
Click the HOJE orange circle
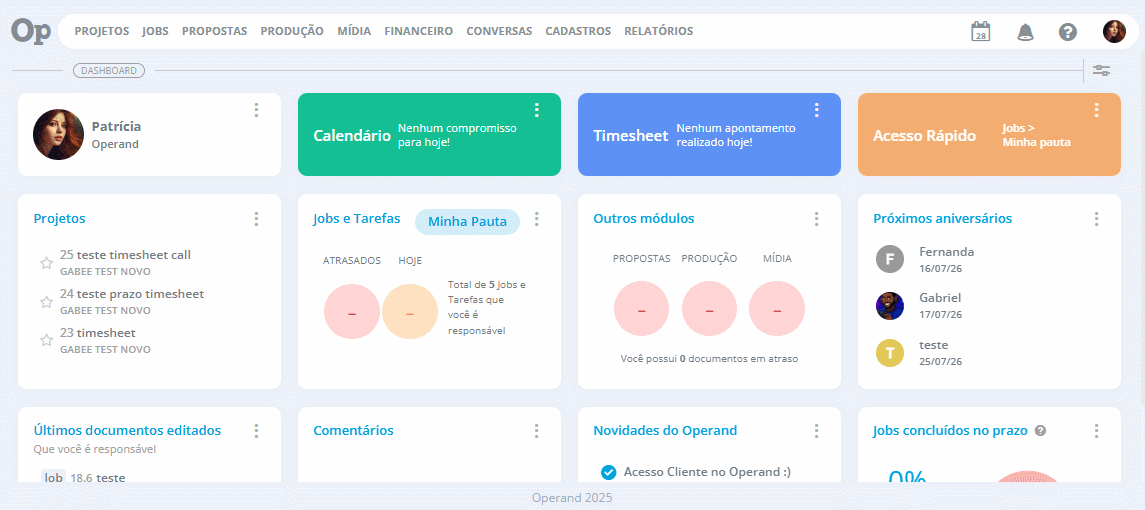(410, 312)
